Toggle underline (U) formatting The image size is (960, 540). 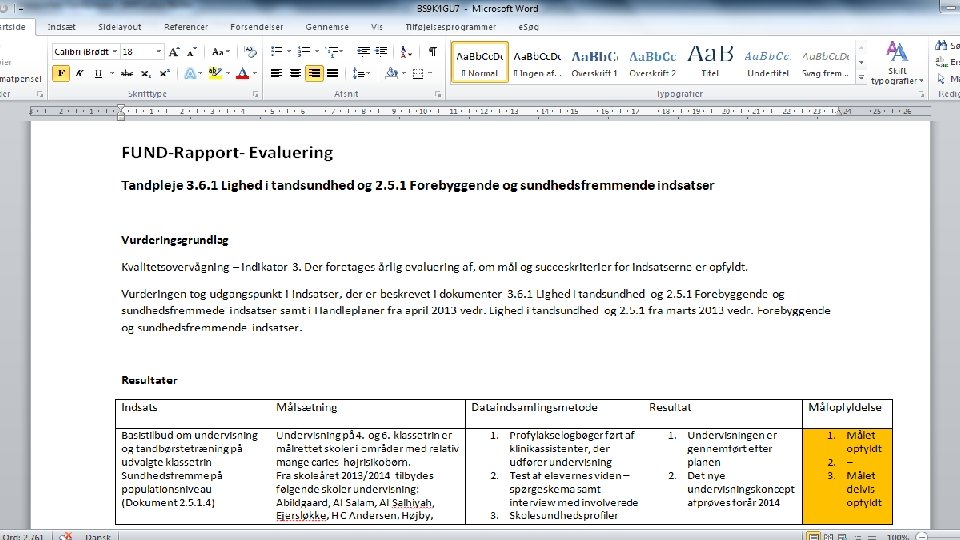click(x=98, y=73)
